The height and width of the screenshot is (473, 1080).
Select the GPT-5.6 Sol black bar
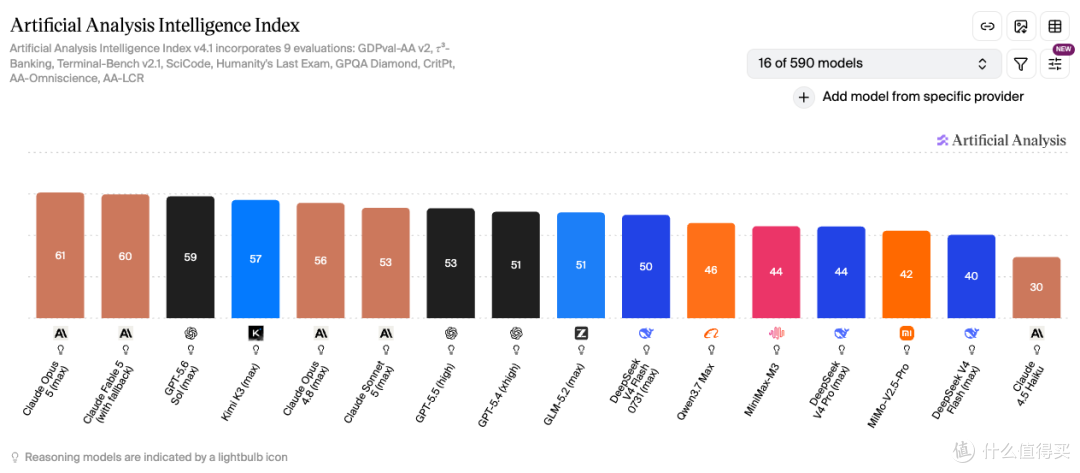point(190,257)
